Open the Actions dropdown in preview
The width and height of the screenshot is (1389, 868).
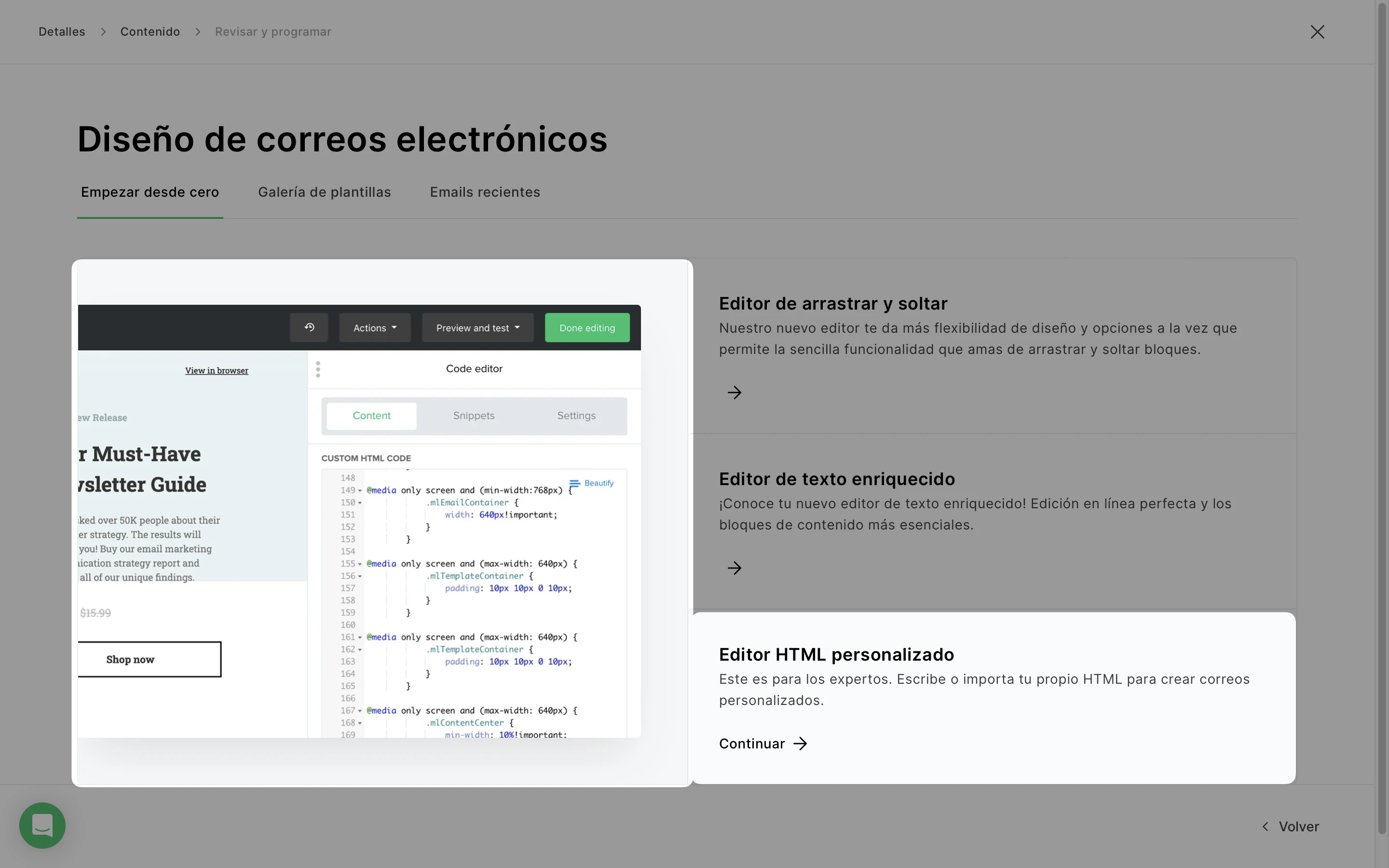[x=375, y=328]
